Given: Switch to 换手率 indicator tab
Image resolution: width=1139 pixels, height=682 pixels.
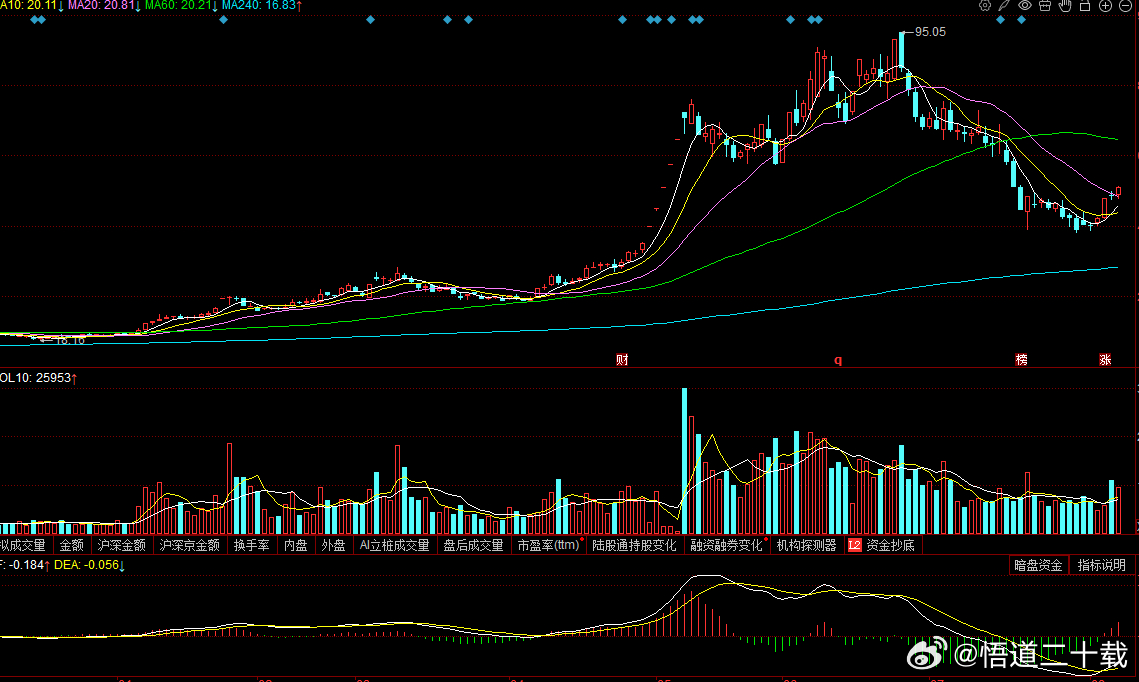Looking at the screenshot, I should tap(251, 545).
